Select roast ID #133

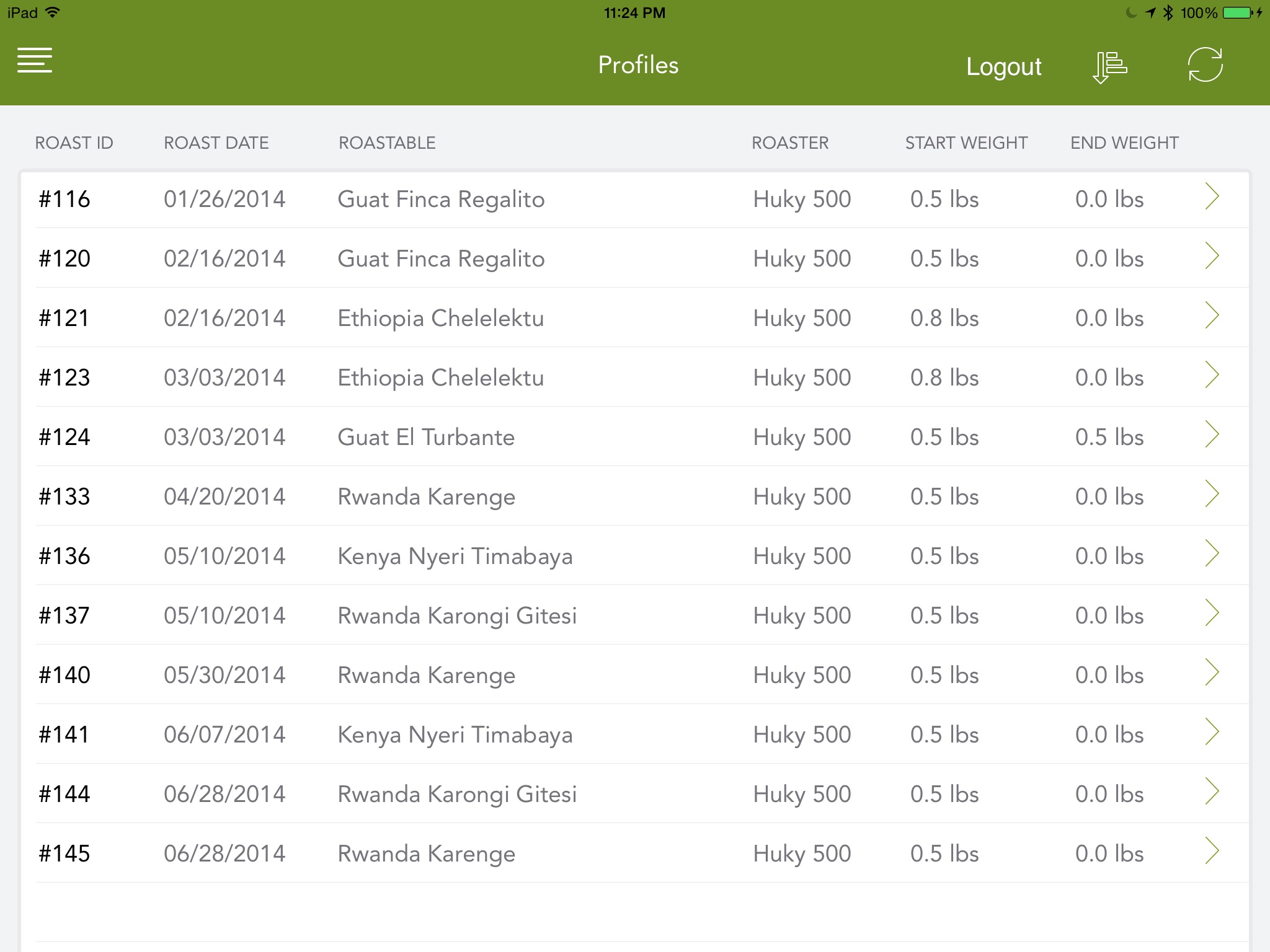(x=64, y=497)
